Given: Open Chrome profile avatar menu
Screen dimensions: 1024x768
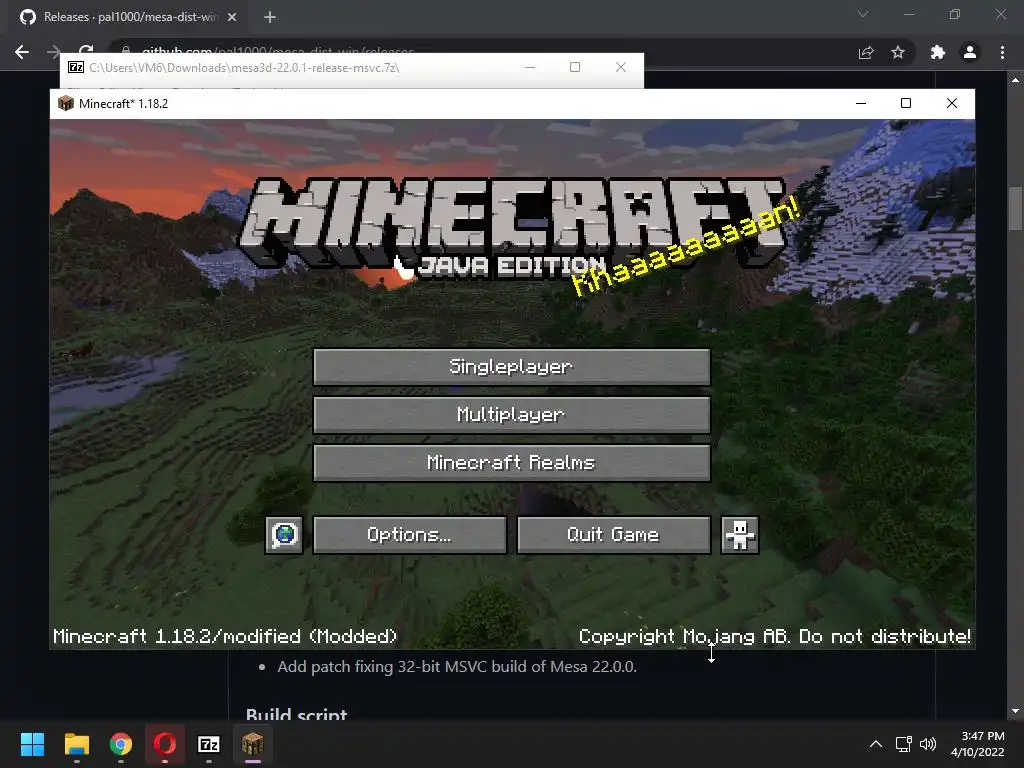Looking at the screenshot, I should (x=970, y=52).
